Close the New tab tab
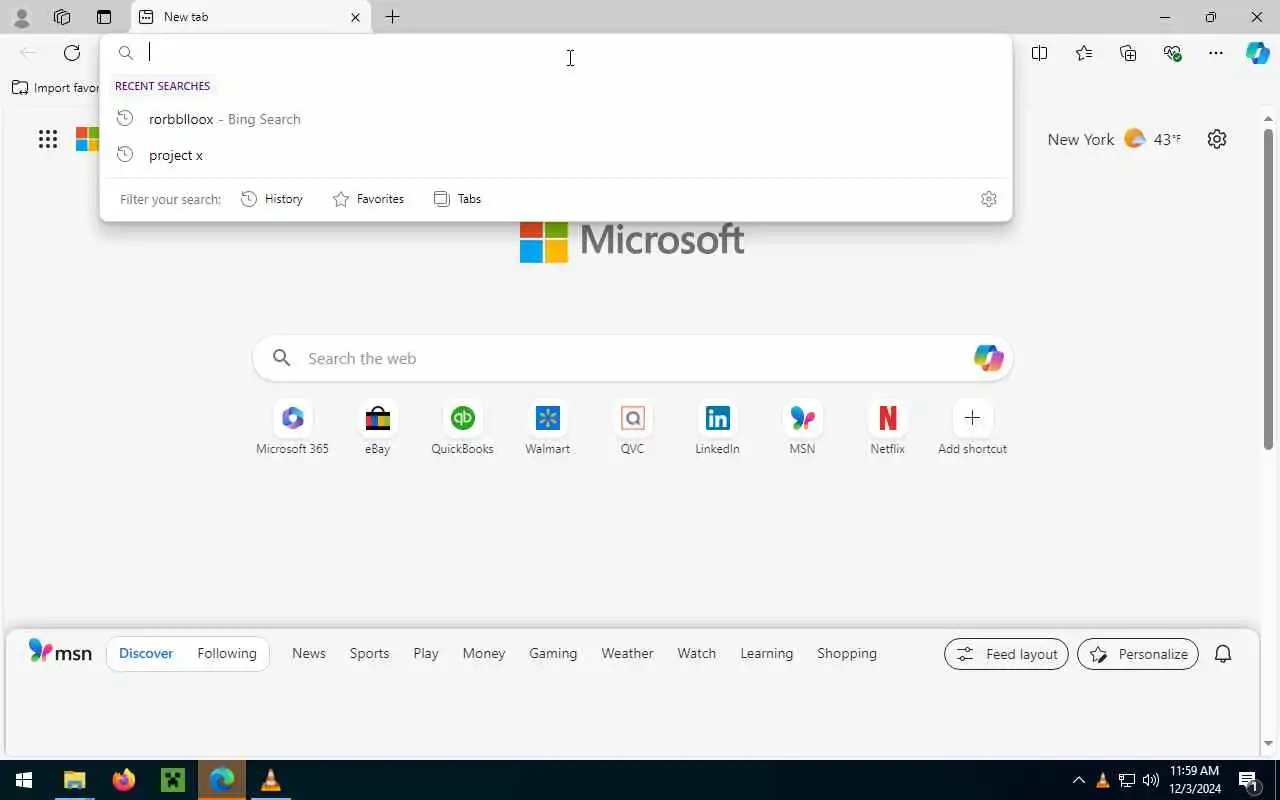 click(355, 17)
